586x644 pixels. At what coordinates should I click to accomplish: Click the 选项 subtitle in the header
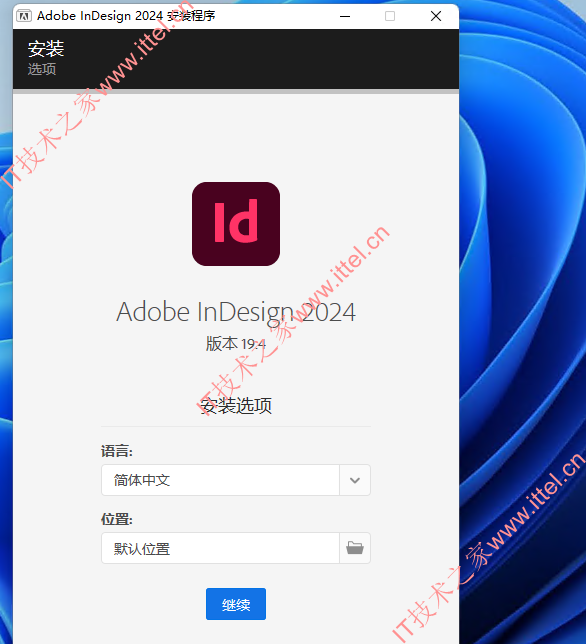[42, 69]
